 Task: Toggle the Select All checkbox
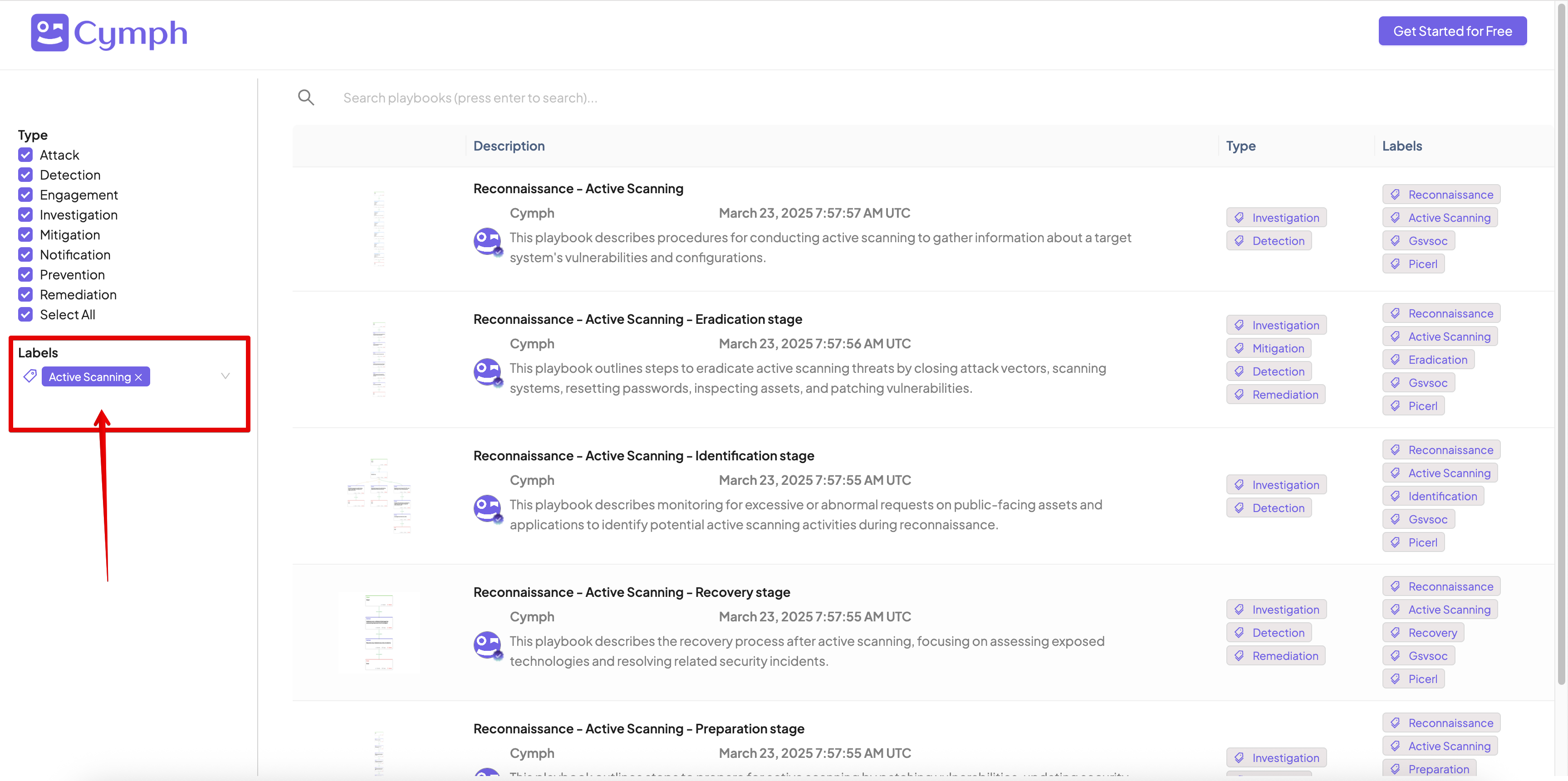[25, 314]
